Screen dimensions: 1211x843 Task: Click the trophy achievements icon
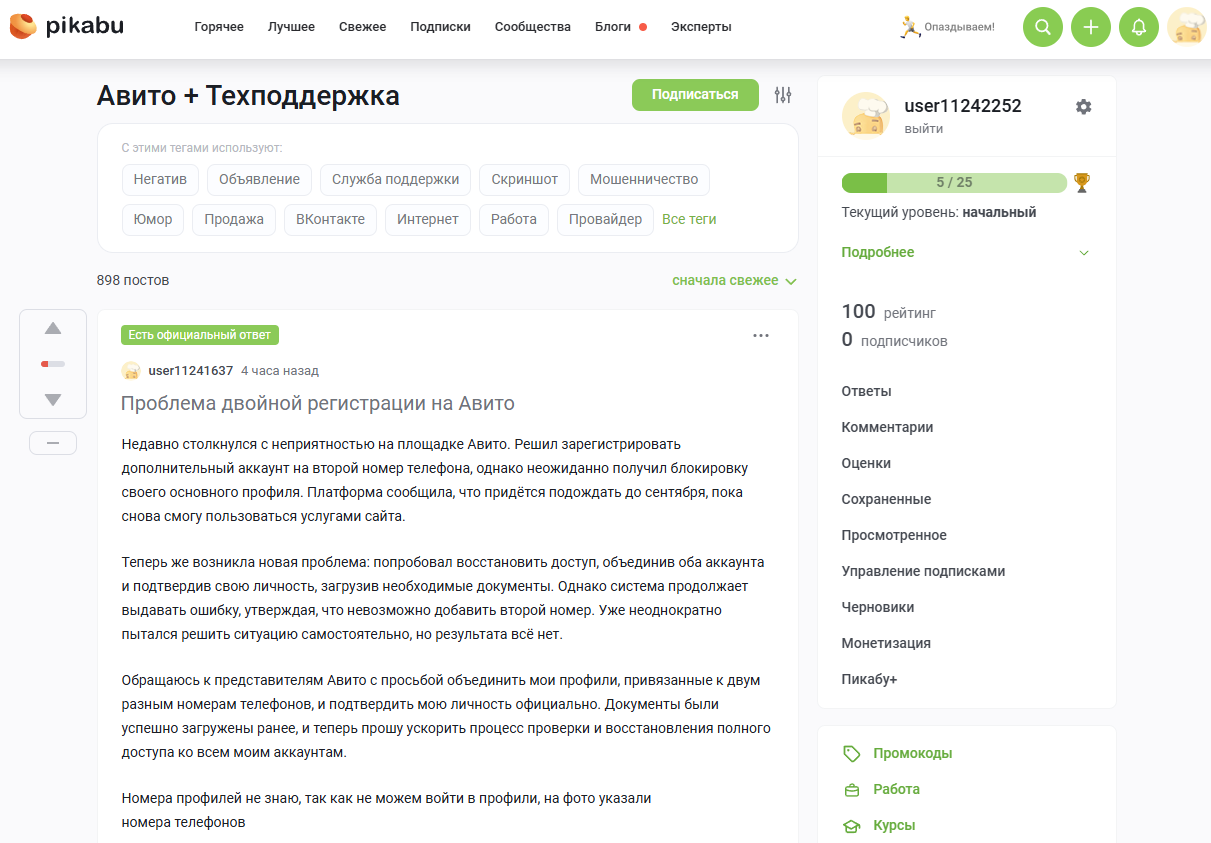click(x=1081, y=182)
